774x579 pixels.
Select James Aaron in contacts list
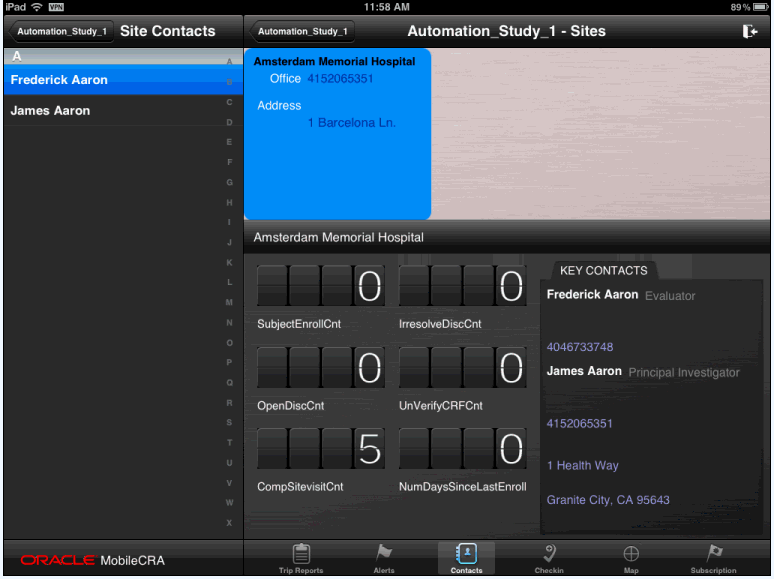click(123, 111)
